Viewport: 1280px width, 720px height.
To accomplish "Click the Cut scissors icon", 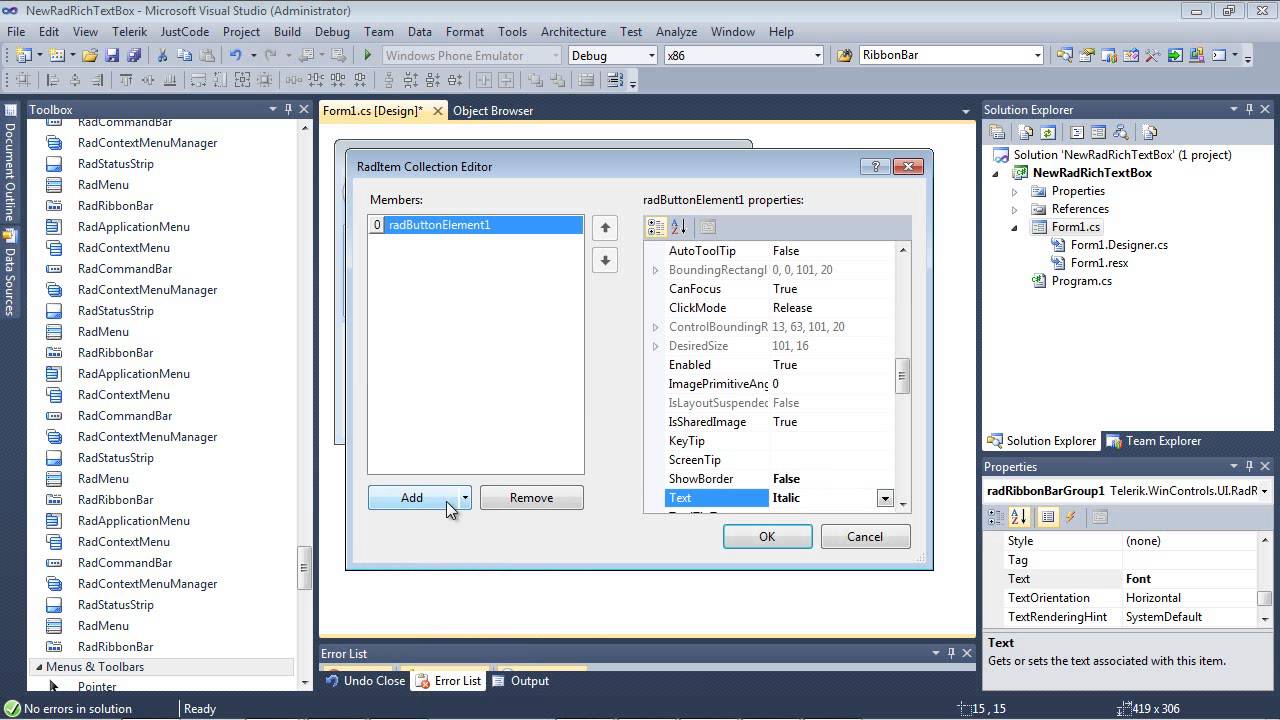I will (x=163, y=56).
